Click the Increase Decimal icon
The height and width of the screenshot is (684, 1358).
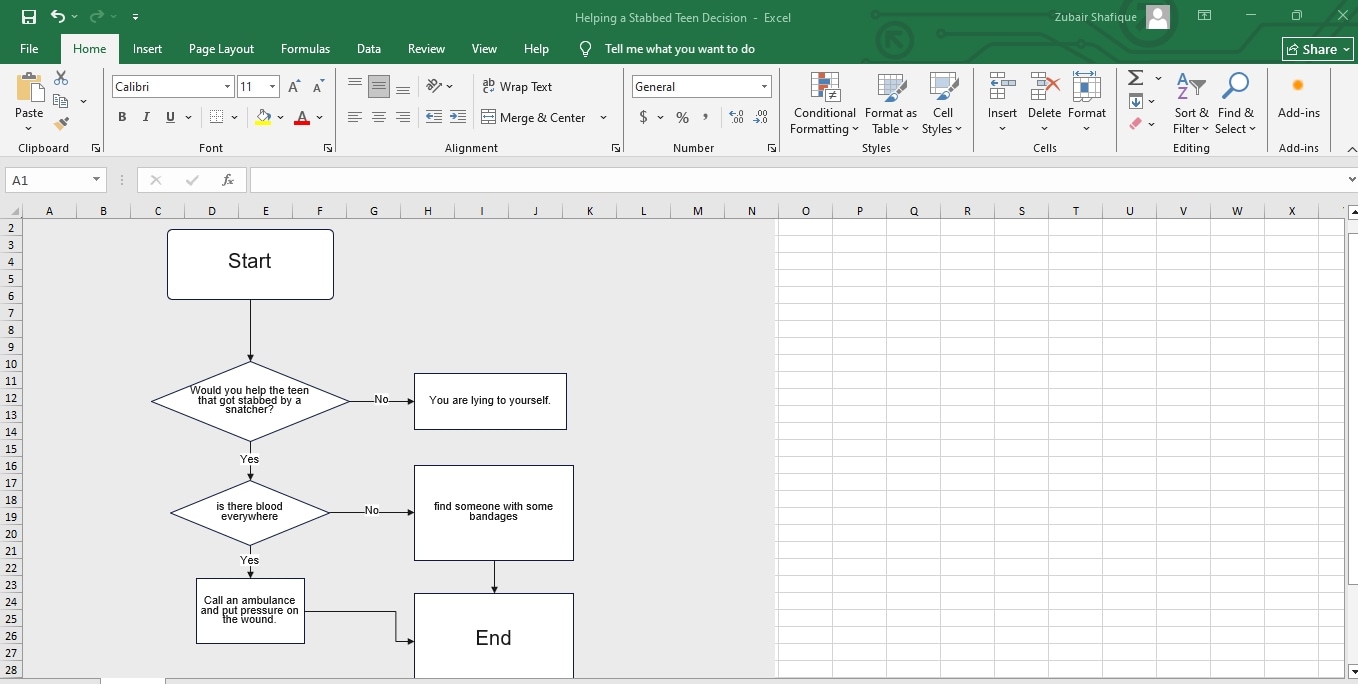pos(736,117)
